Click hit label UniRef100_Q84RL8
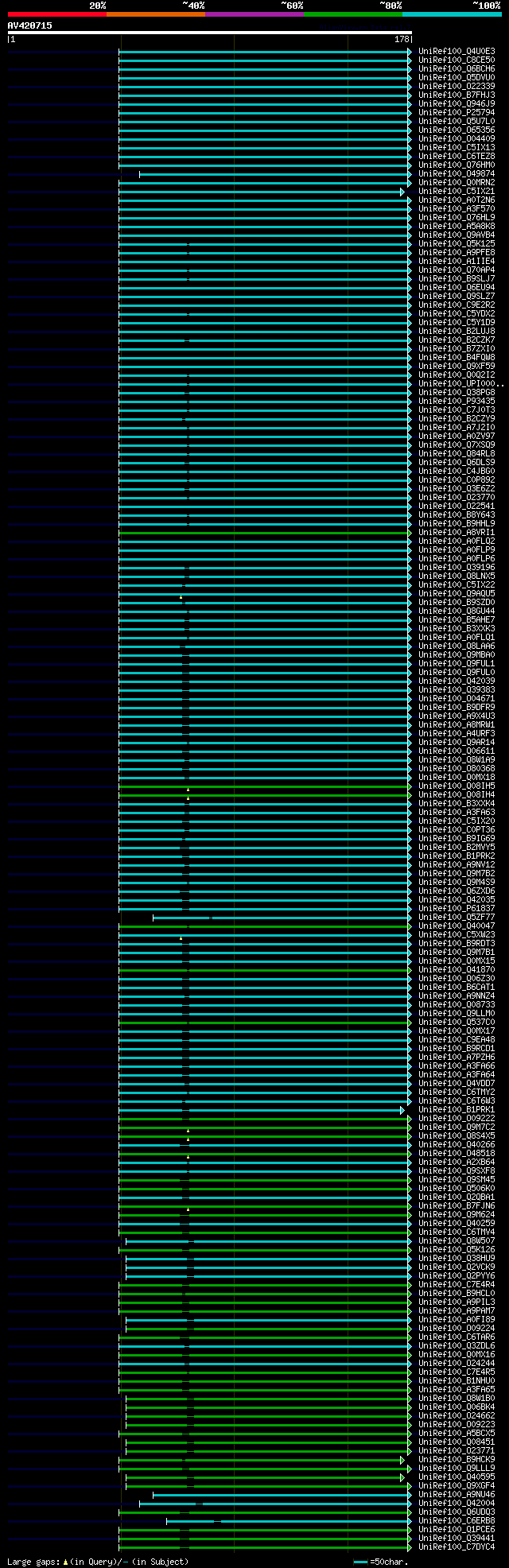 point(457,453)
